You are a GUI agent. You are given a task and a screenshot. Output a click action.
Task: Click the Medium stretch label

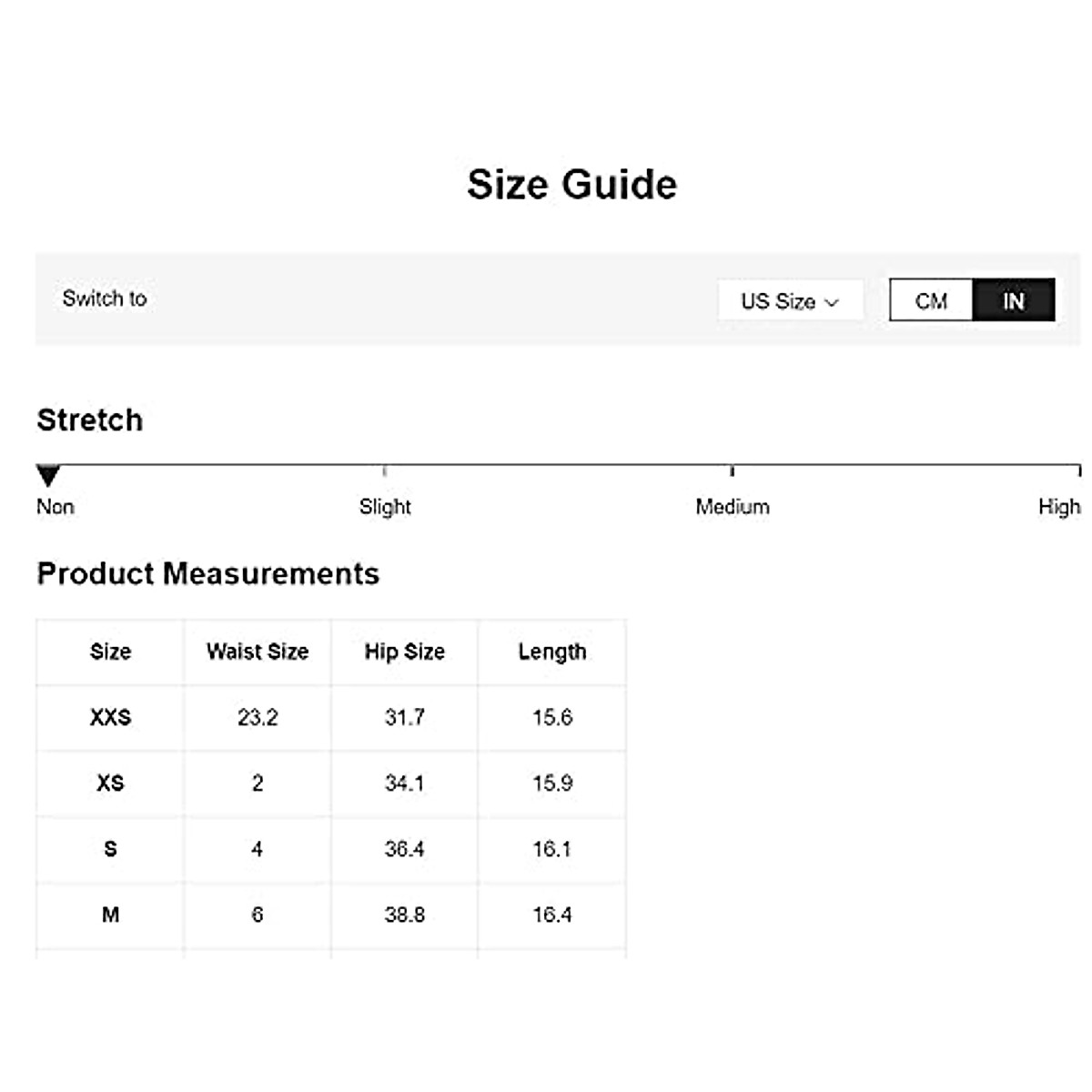coord(733,507)
